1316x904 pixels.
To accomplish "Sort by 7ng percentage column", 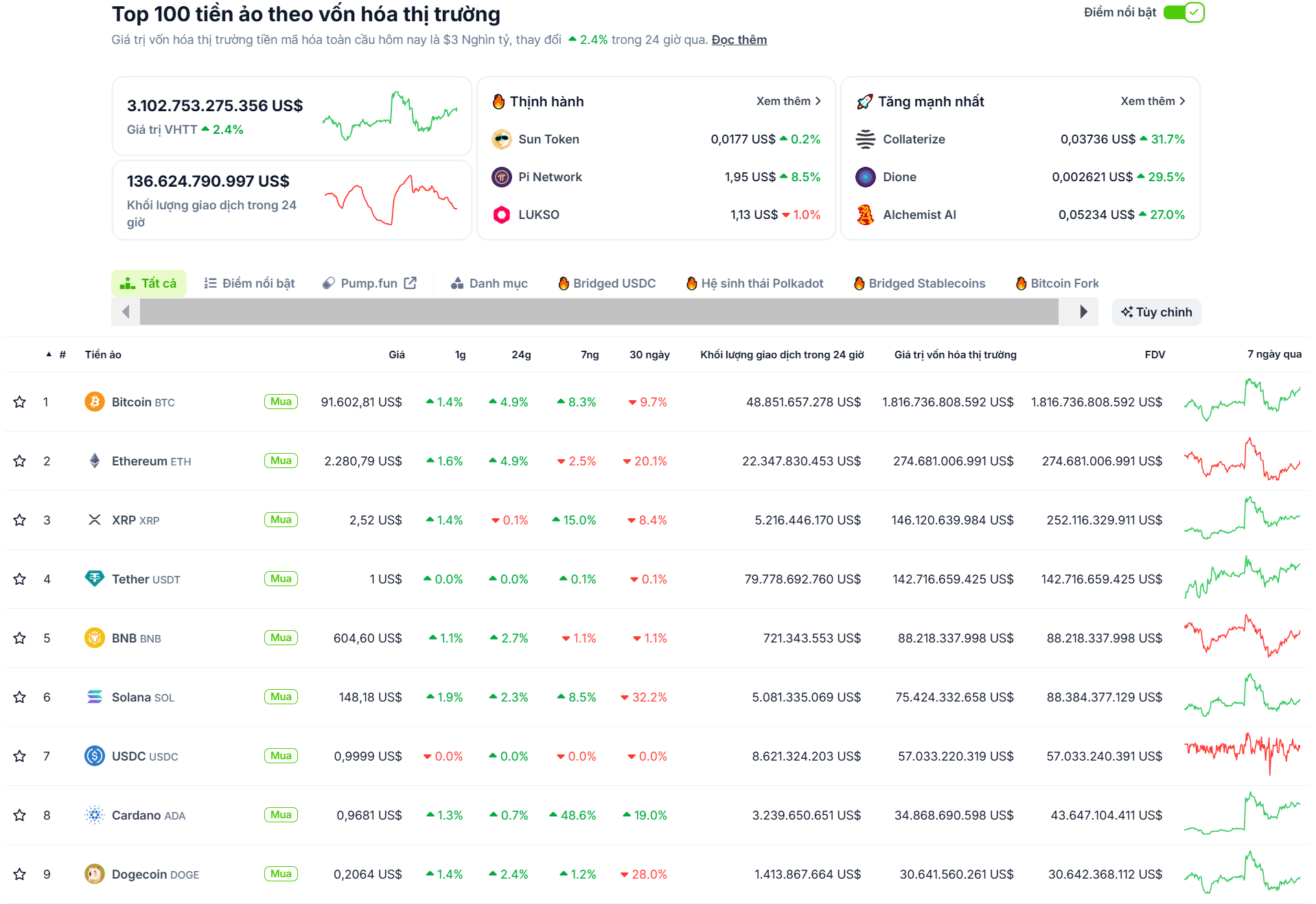I will tap(590, 354).
